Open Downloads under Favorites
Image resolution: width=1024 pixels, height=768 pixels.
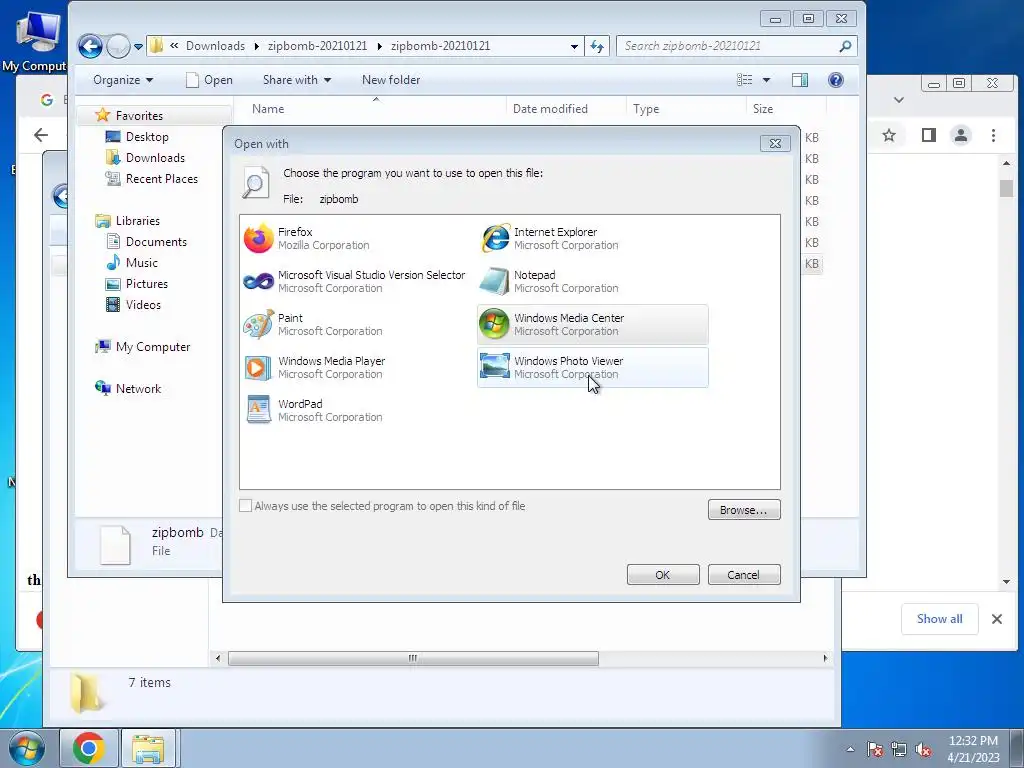pyautogui.click(x=155, y=157)
